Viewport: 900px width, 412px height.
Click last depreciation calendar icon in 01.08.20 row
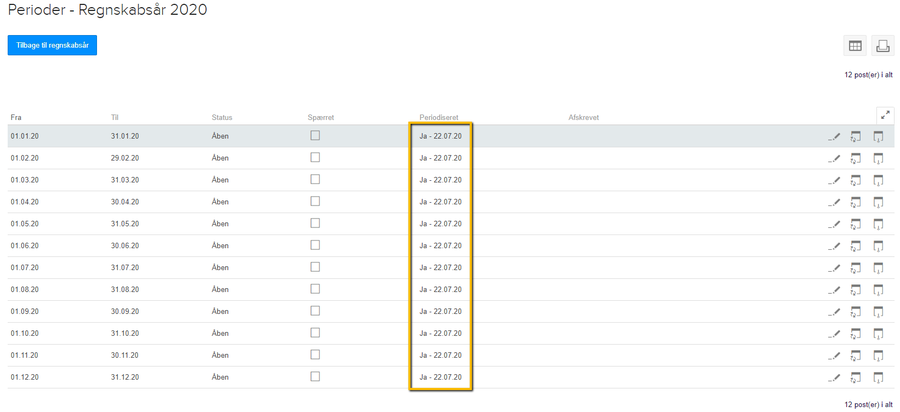coord(878,290)
